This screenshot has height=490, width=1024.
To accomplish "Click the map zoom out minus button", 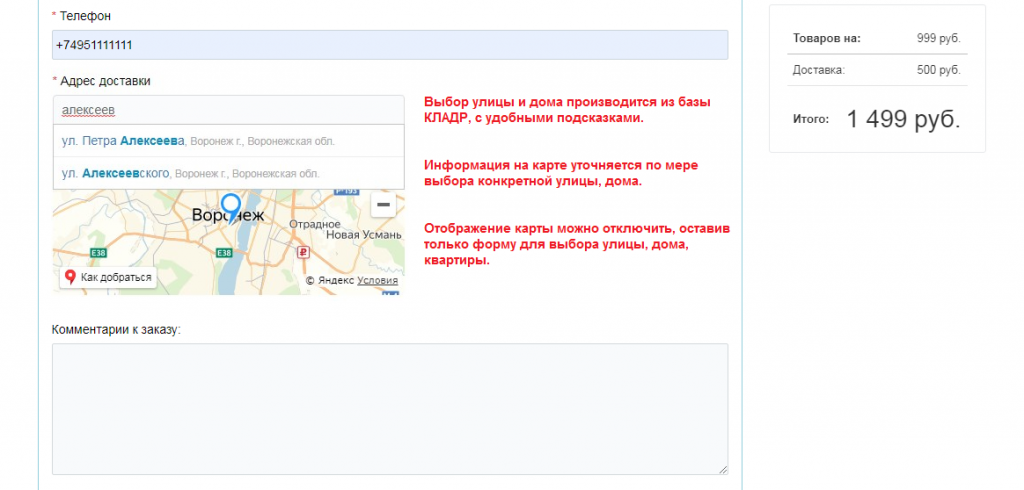I will coord(382,205).
